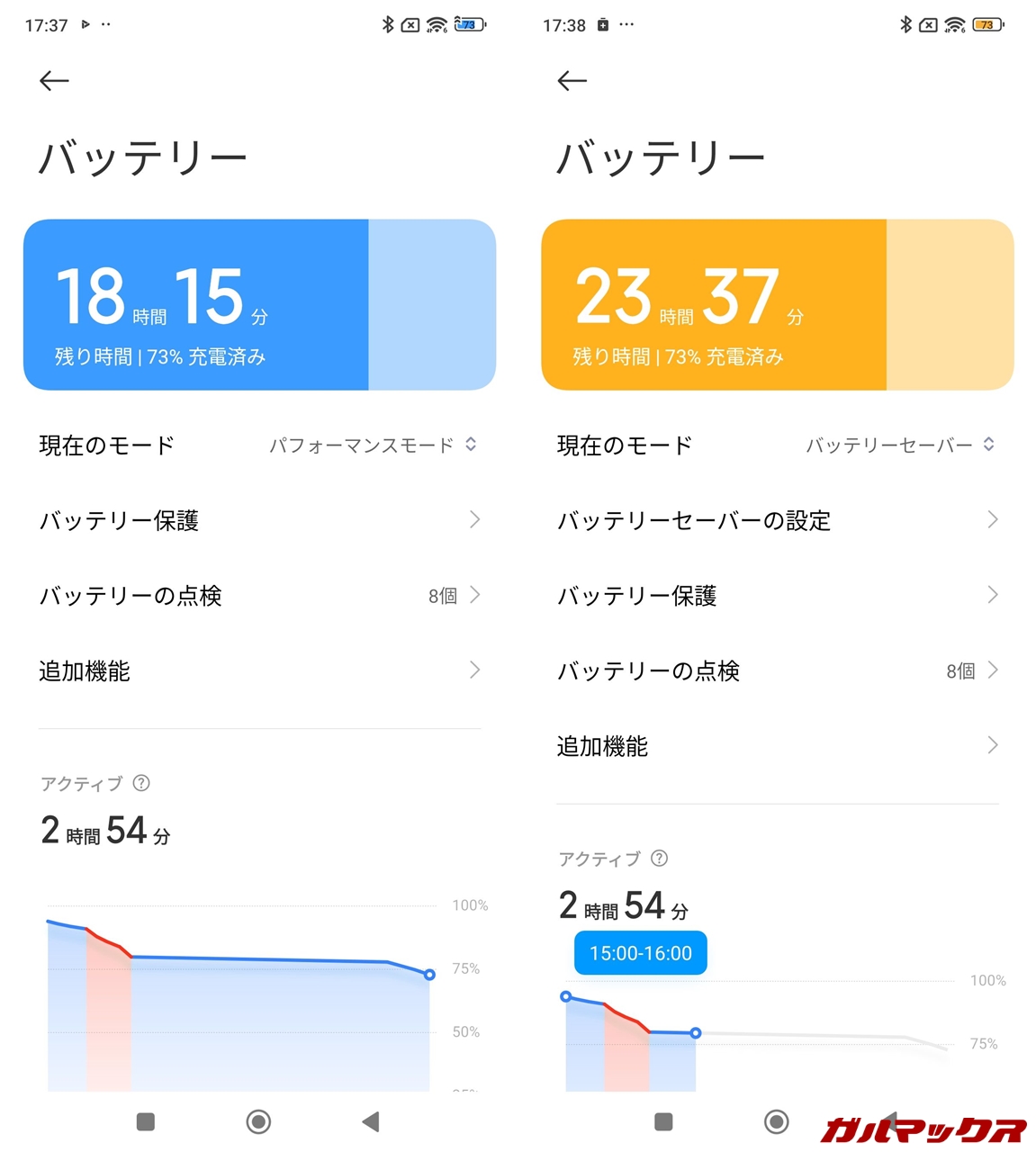Image resolution: width=1036 pixels, height=1152 pixels.
Task: Open バッテリー保護 on the left screen
Action: [259, 520]
